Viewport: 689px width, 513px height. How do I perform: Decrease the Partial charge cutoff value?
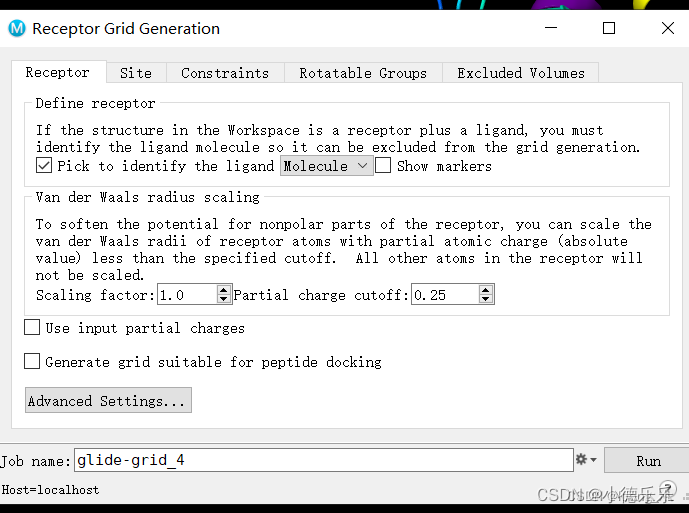(486, 299)
